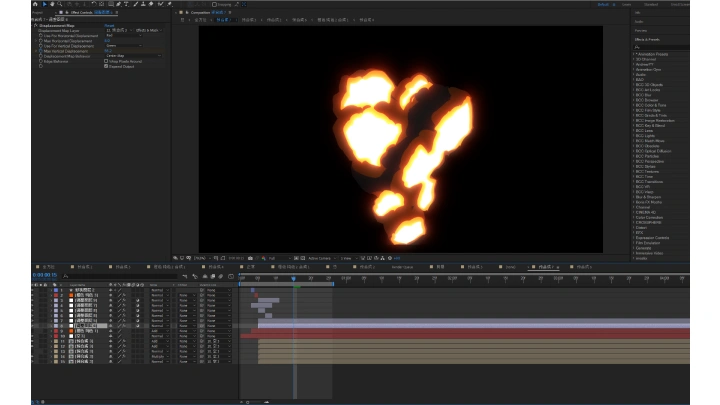
Task: Open the Audio panel header
Action: (639, 22)
